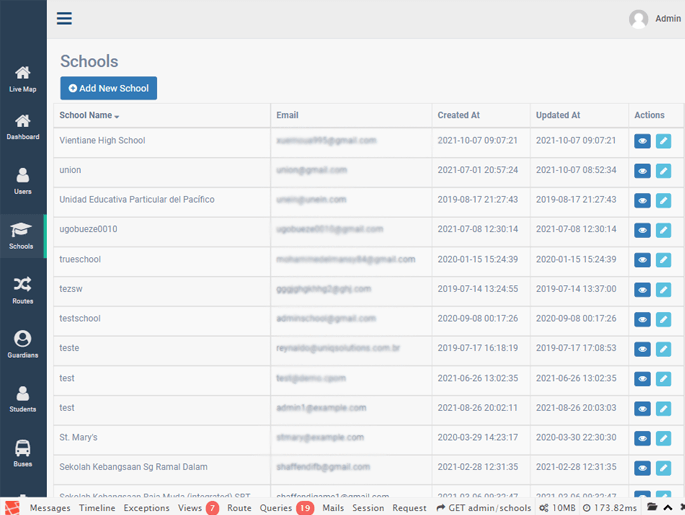Open the Buses section
Viewport: 685px width, 515px height.
tap(23, 454)
